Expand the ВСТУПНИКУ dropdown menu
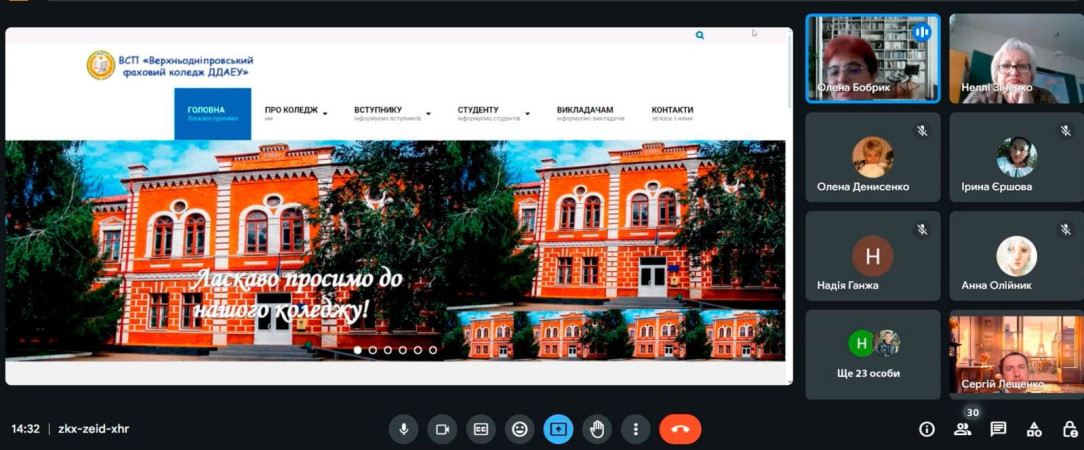The image size is (1084, 450). pyautogui.click(x=392, y=112)
